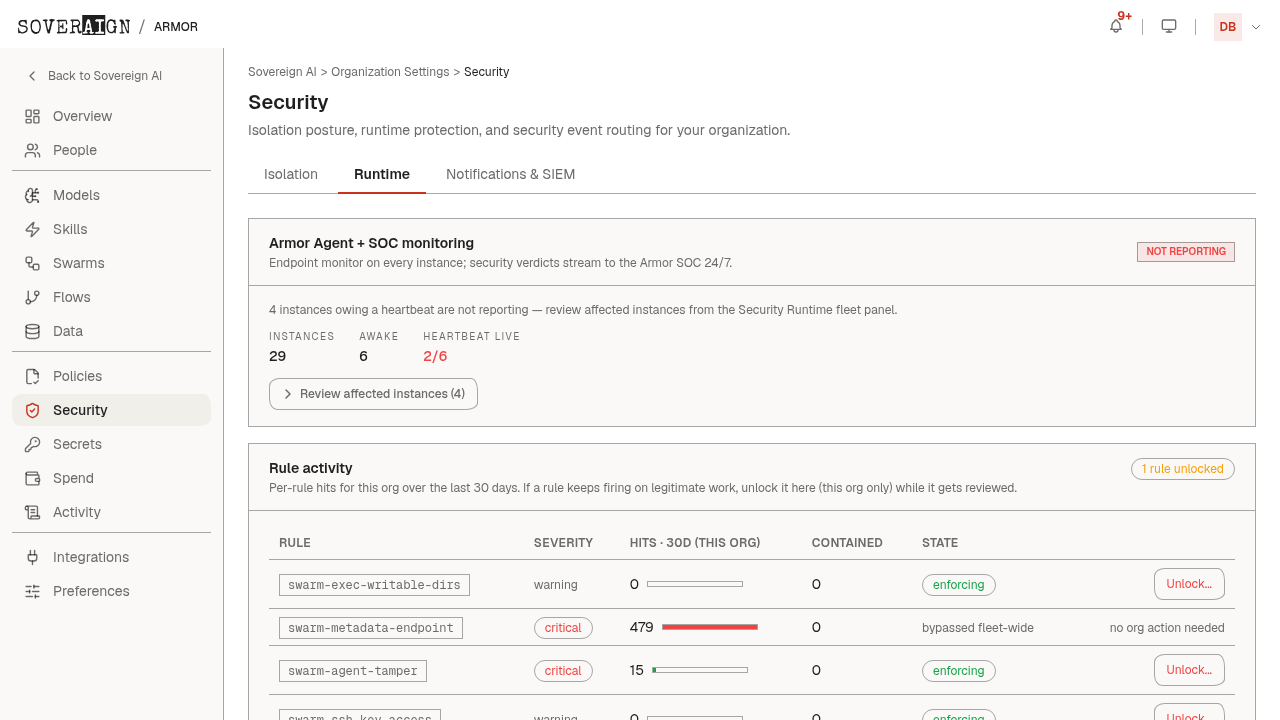
Task: Click the Overview grid icon
Action: click(33, 116)
